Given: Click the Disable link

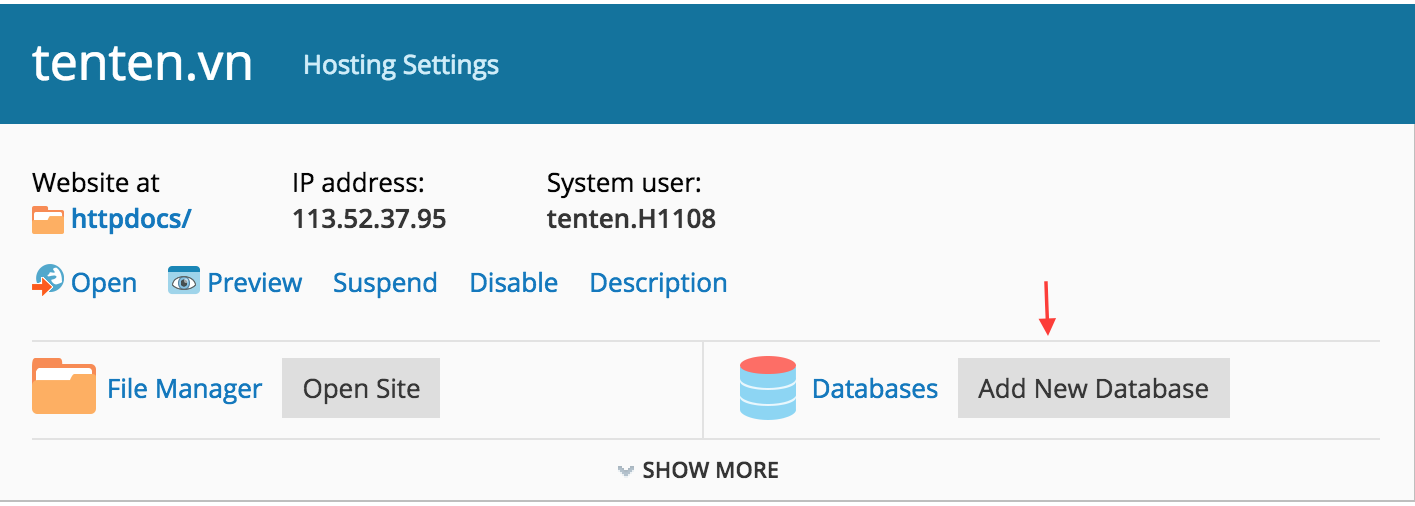Looking at the screenshot, I should click(x=514, y=283).
